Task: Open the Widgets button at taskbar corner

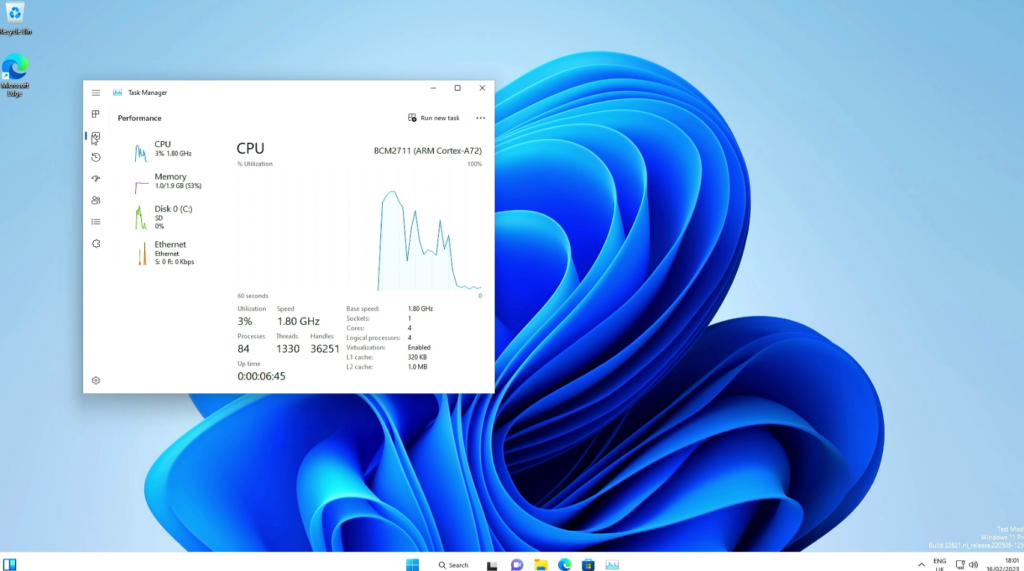Action: pos(10,564)
